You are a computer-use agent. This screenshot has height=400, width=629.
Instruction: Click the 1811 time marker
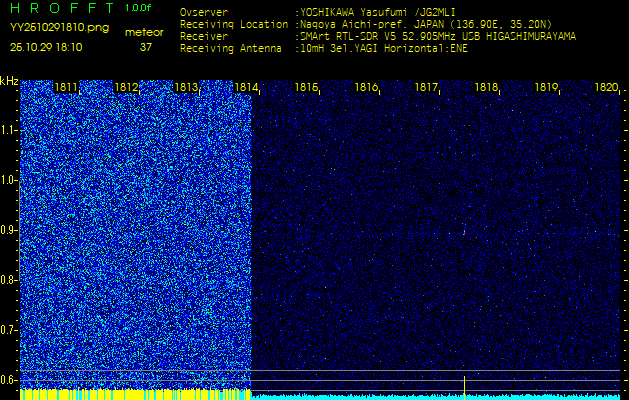pyautogui.click(x=66, y=87)
